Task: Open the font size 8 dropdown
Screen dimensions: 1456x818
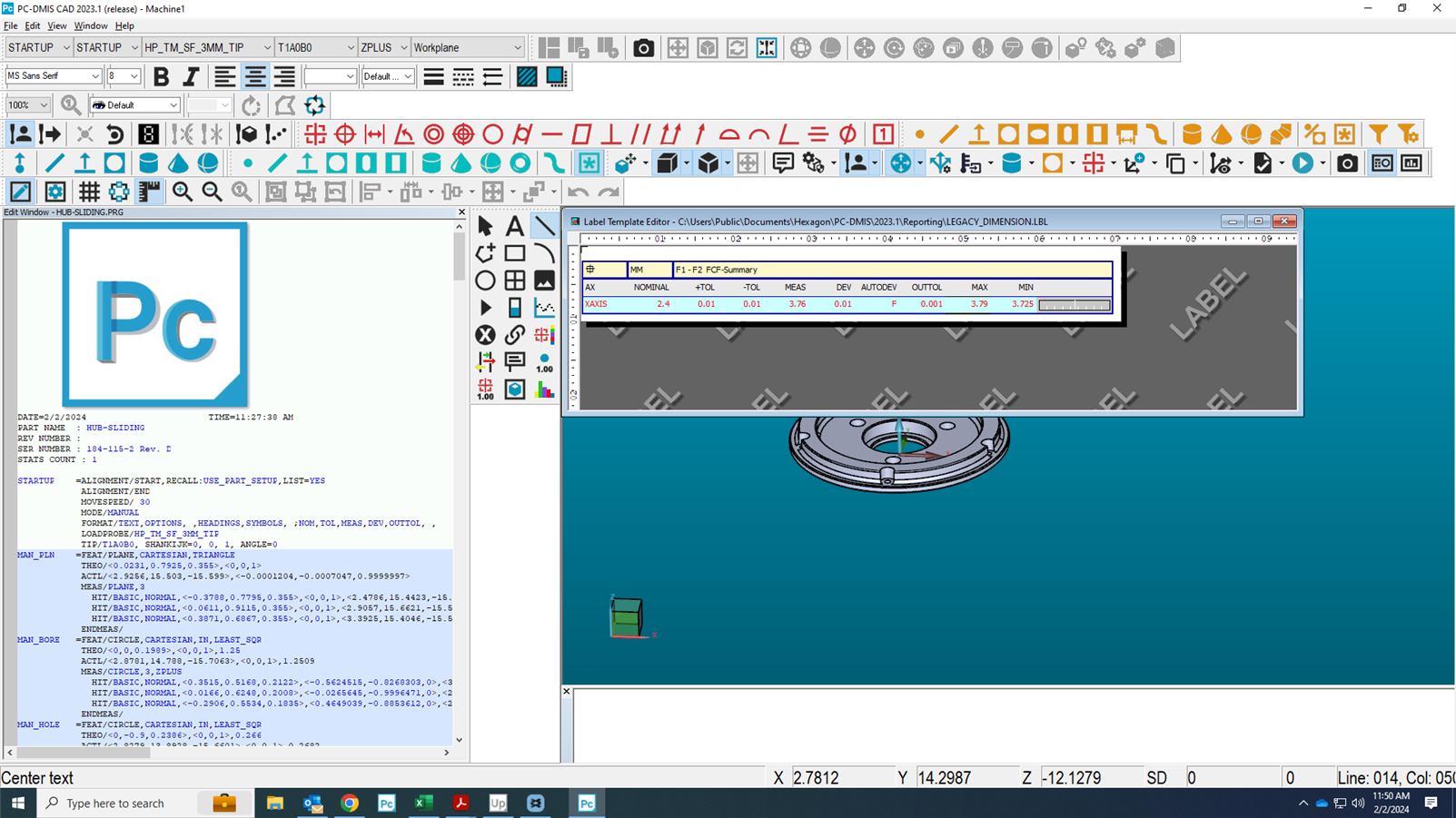Action: (x=124, y=76)
